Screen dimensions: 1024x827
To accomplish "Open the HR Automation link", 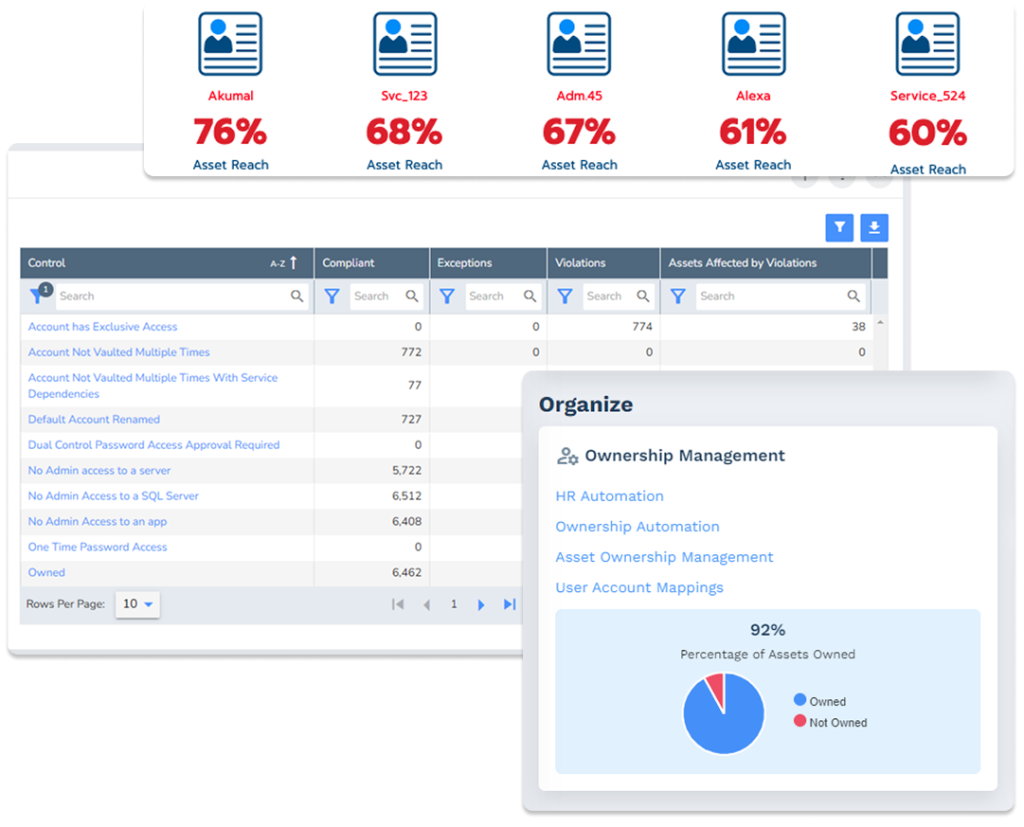I will pos(609,496).
